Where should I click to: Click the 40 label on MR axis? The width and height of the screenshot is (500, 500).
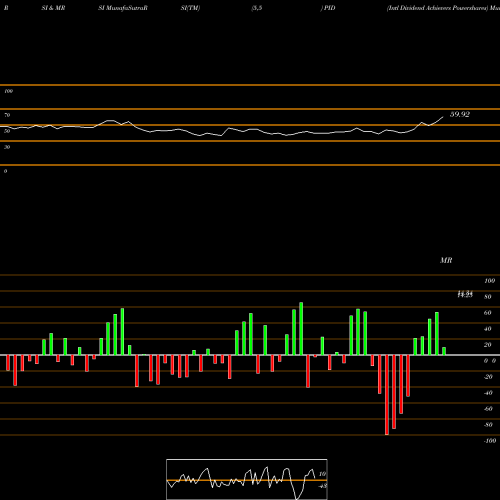pyautogui.click(x=488, y=329)
